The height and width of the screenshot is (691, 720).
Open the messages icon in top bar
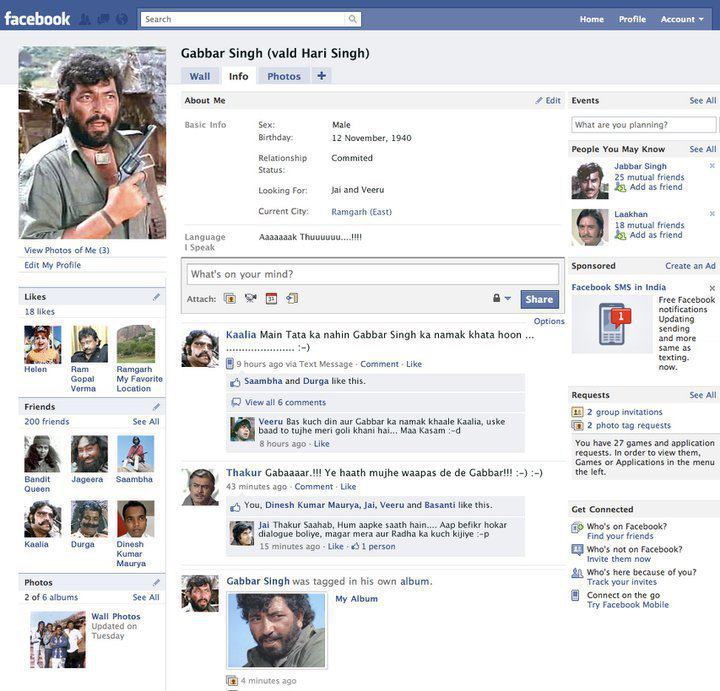[x=103, y=19]
